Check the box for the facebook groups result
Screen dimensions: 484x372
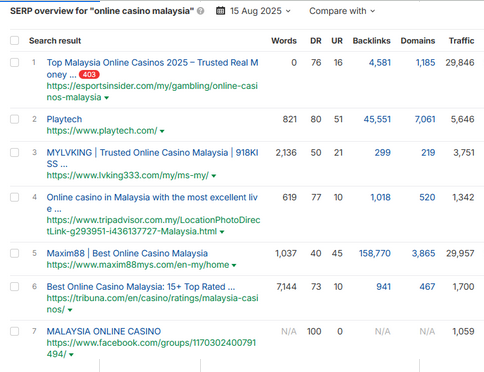point(15,331)
